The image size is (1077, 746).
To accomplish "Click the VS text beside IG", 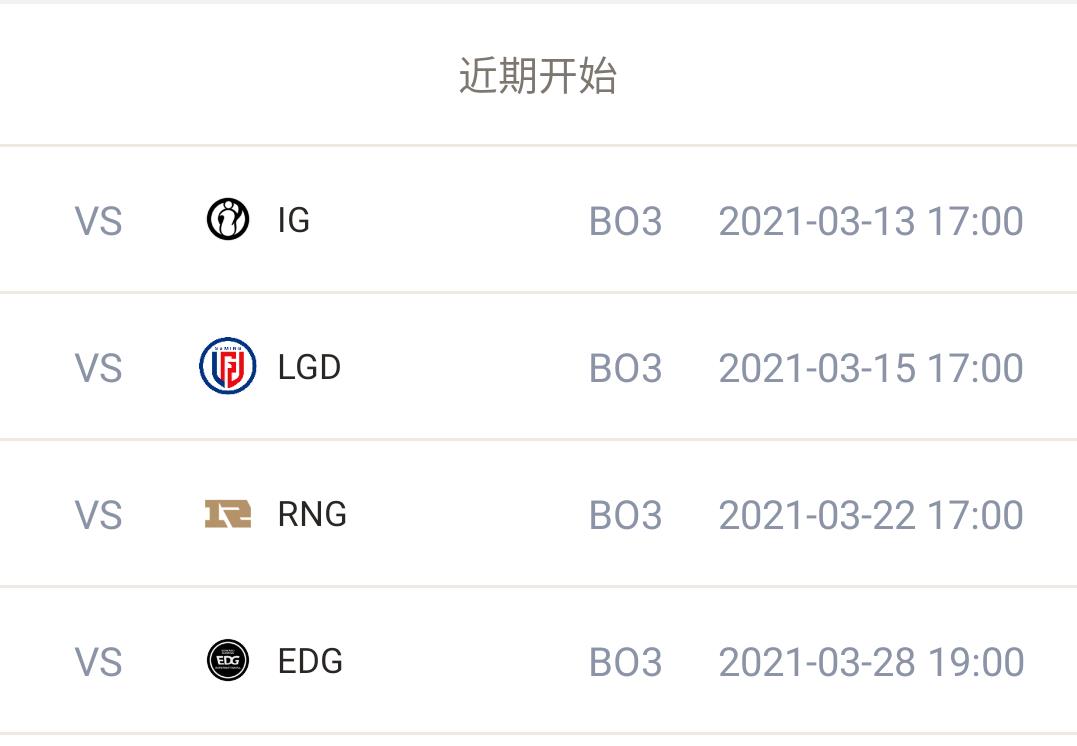I will (x=98, y=221).
